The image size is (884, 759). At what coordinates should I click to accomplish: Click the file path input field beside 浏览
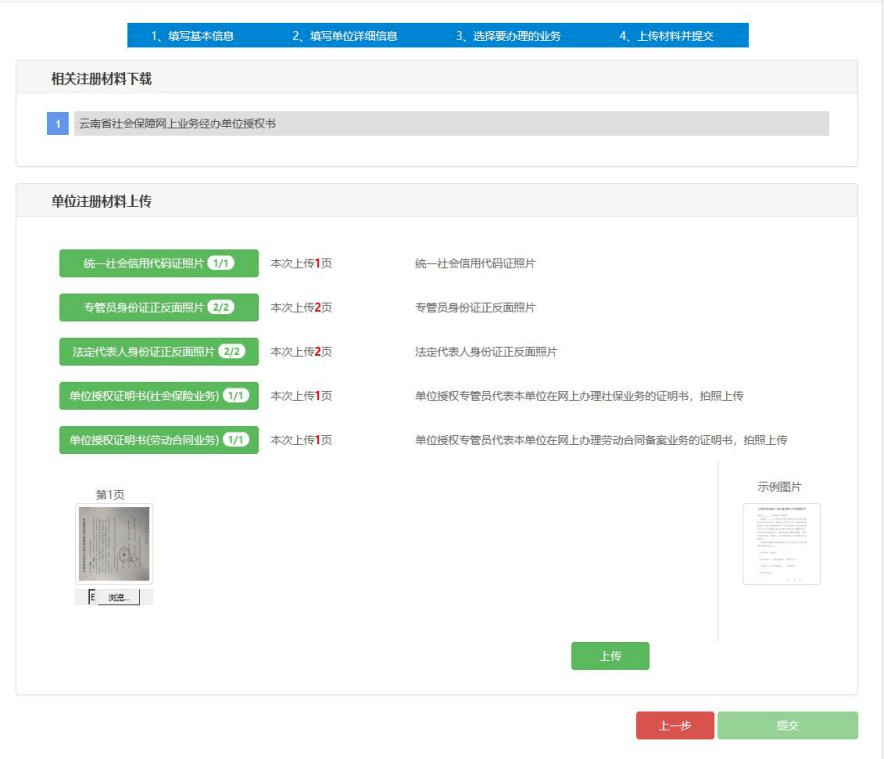point(93,597)
